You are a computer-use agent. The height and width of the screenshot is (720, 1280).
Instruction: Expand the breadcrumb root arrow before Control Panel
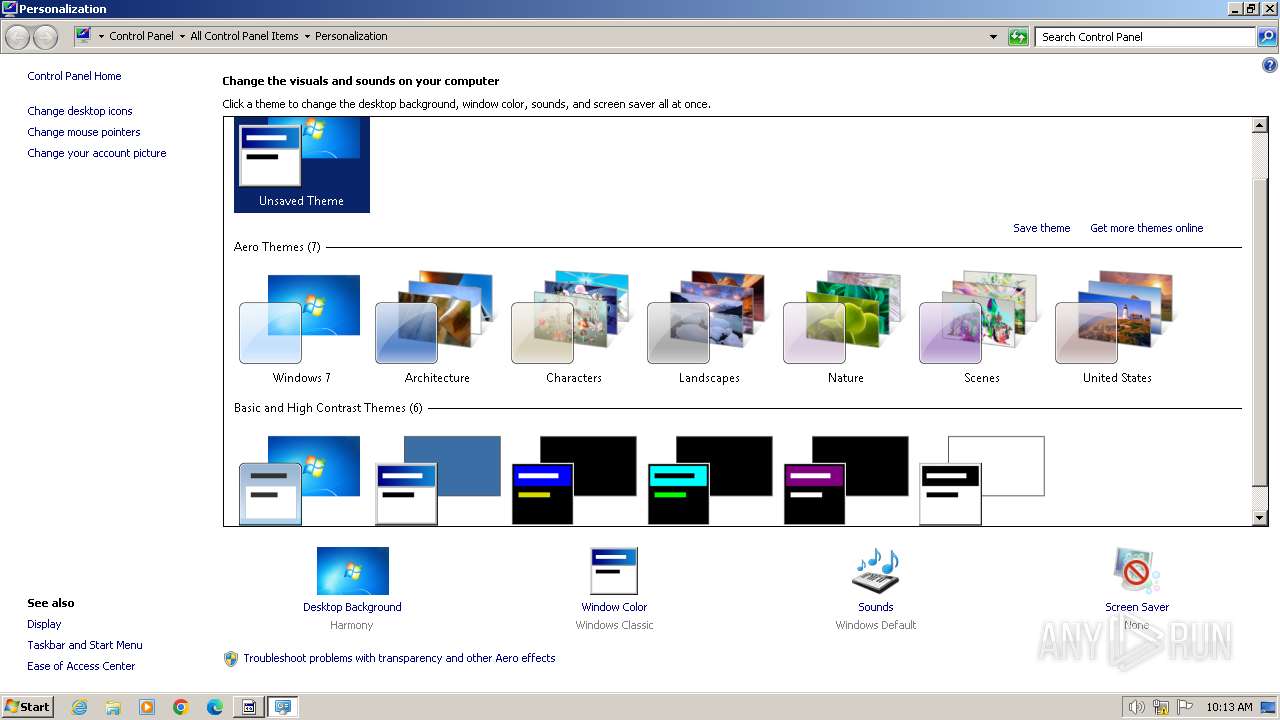[x=101, y=37]
